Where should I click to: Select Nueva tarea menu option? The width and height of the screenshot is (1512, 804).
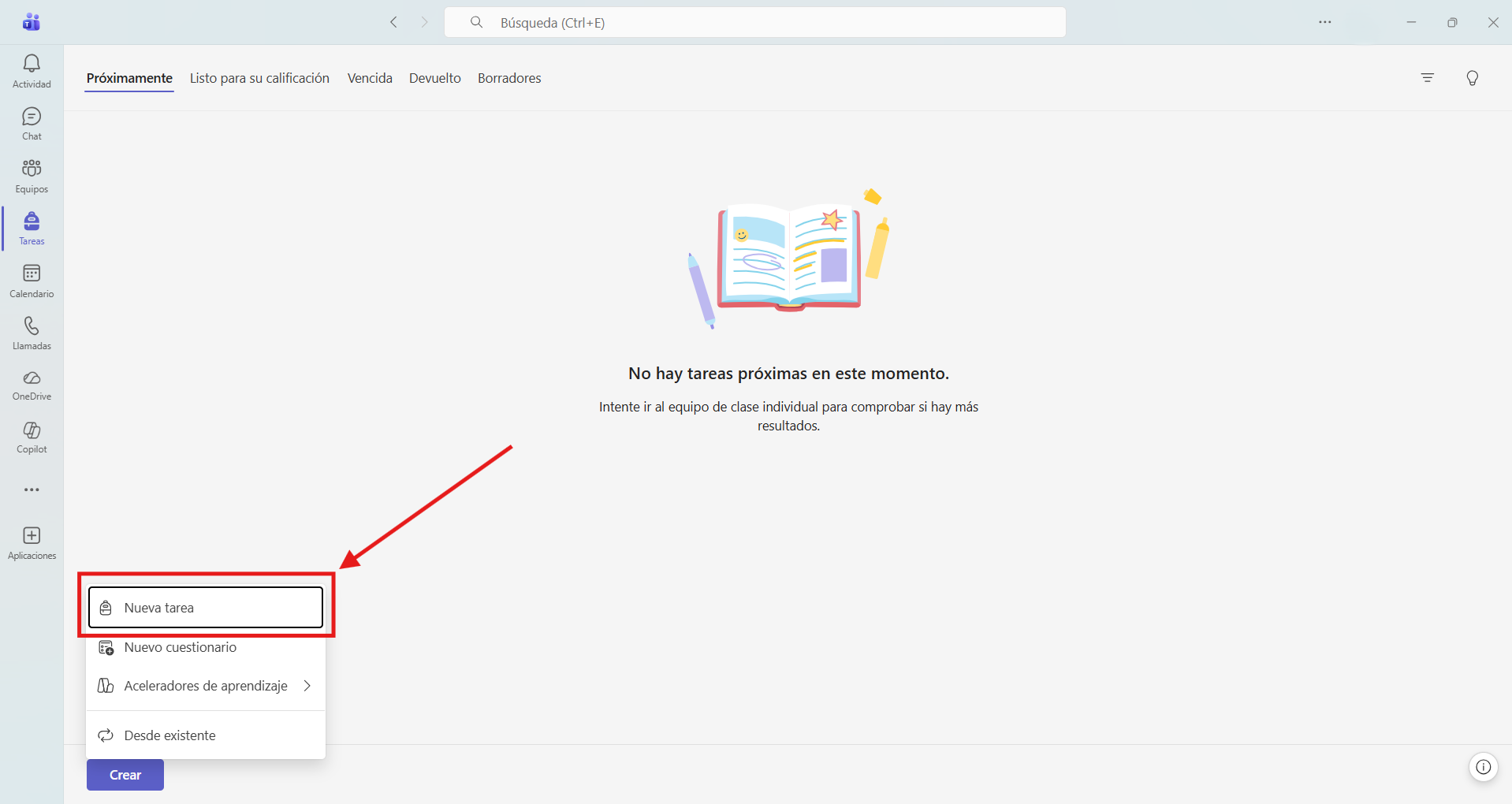206,607
